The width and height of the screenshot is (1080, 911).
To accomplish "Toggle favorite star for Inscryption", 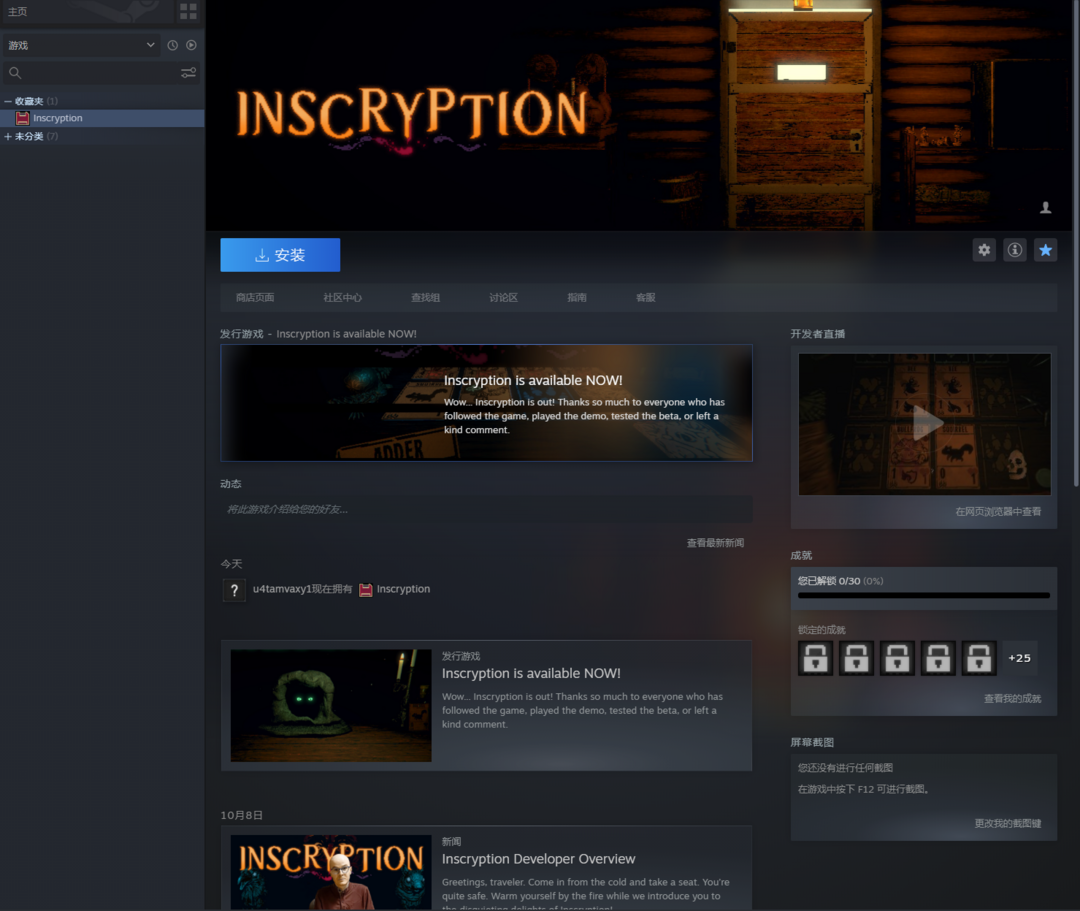I will [1045, 250].
